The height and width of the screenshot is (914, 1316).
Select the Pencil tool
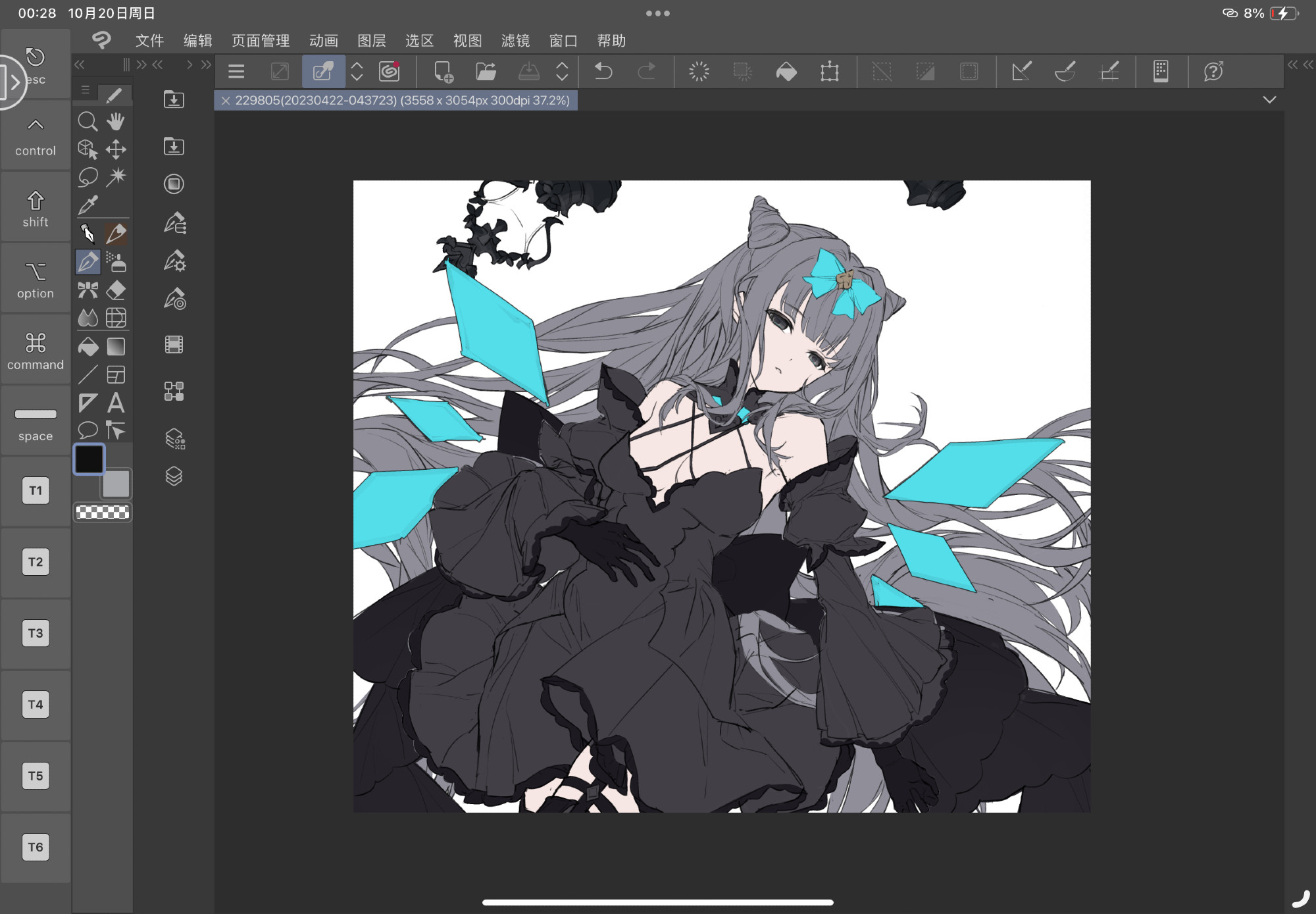116,234
